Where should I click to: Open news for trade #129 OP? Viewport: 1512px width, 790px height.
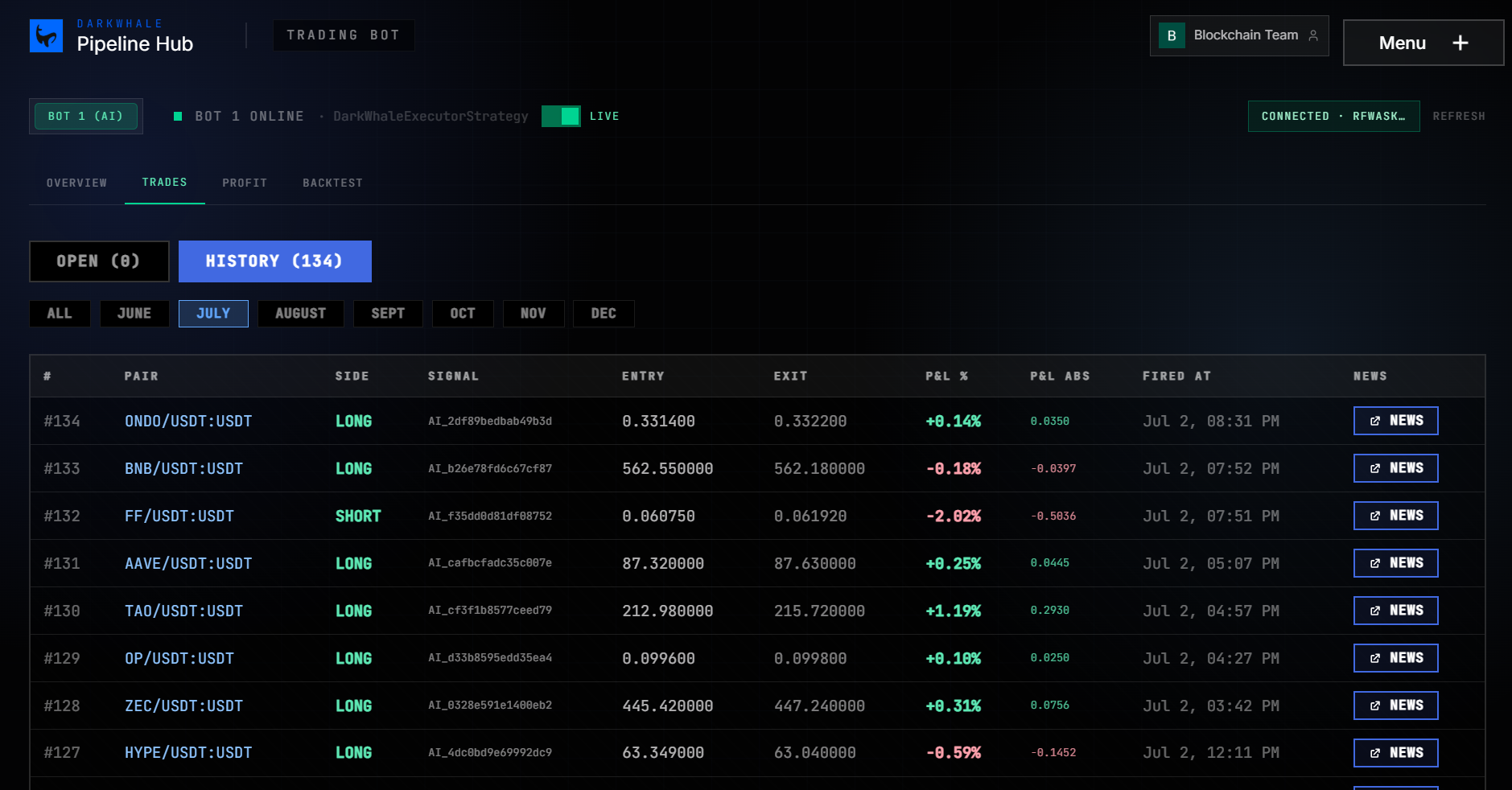[x=1395, y=658]
